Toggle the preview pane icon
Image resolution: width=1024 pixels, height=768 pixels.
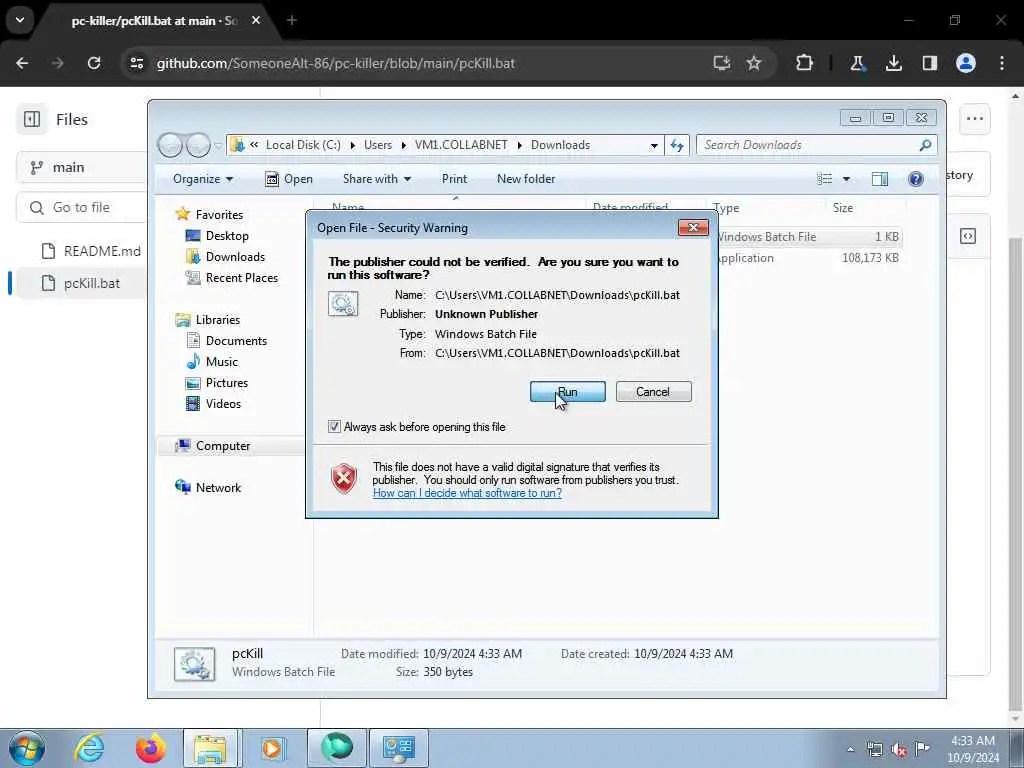880,179
